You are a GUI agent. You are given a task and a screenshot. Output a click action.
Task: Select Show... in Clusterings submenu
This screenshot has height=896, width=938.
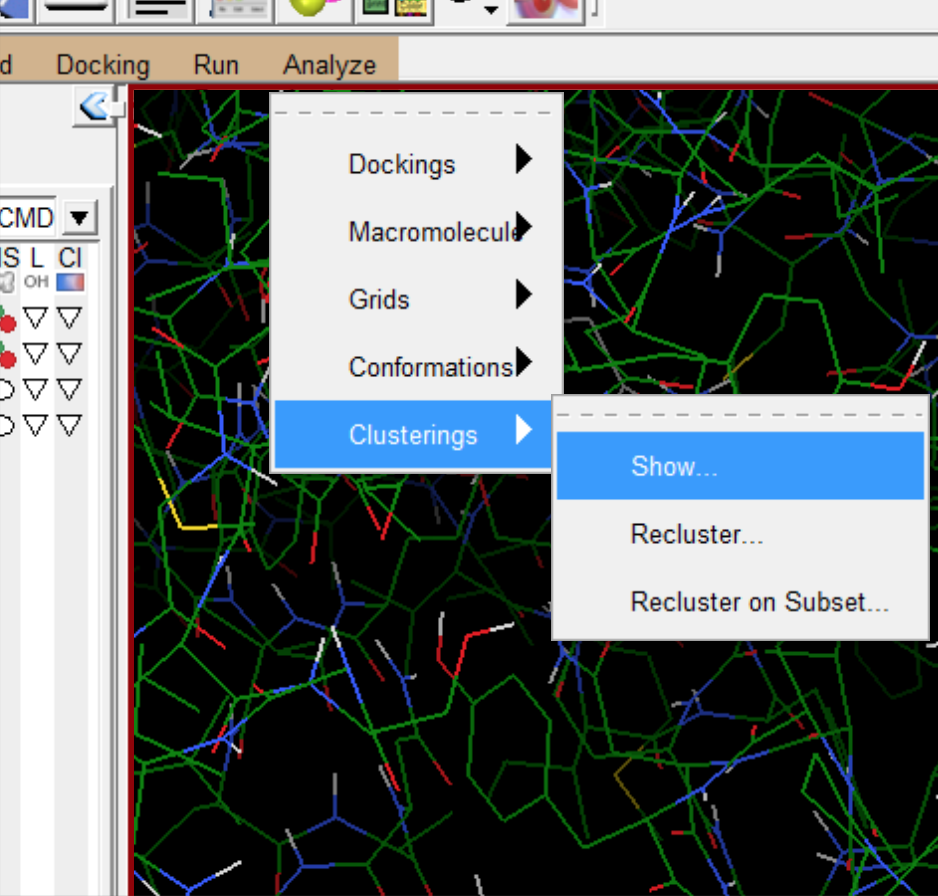tap(740, 466)
